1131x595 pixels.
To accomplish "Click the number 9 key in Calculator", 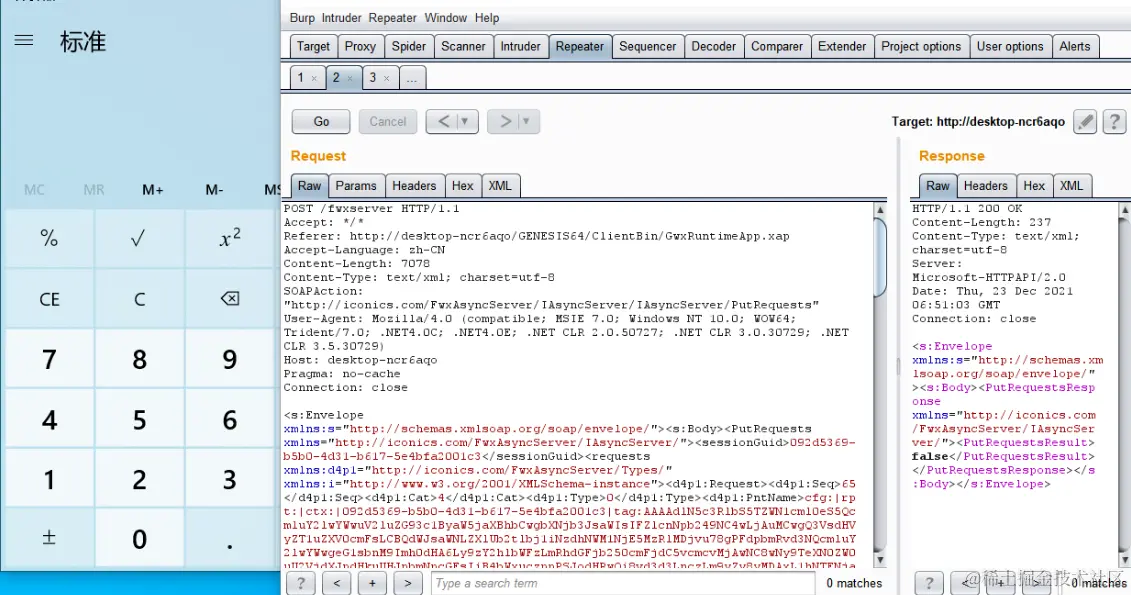I will (229, 358).
